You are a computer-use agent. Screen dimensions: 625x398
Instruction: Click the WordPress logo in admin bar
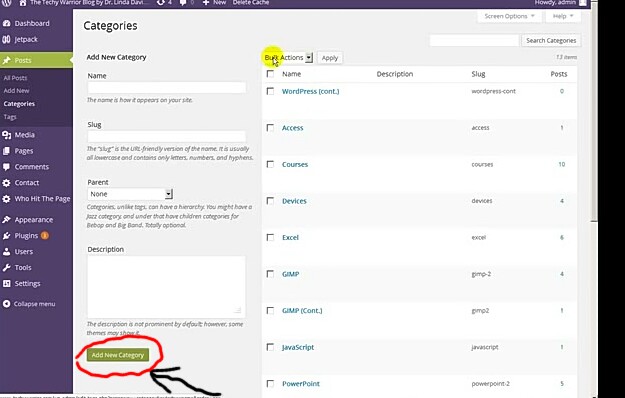6,2
